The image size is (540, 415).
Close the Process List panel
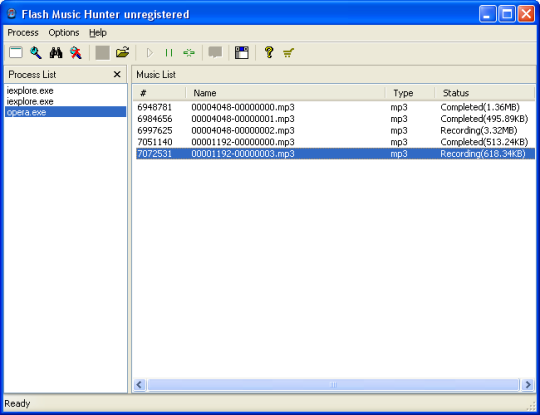coord(117,74)
